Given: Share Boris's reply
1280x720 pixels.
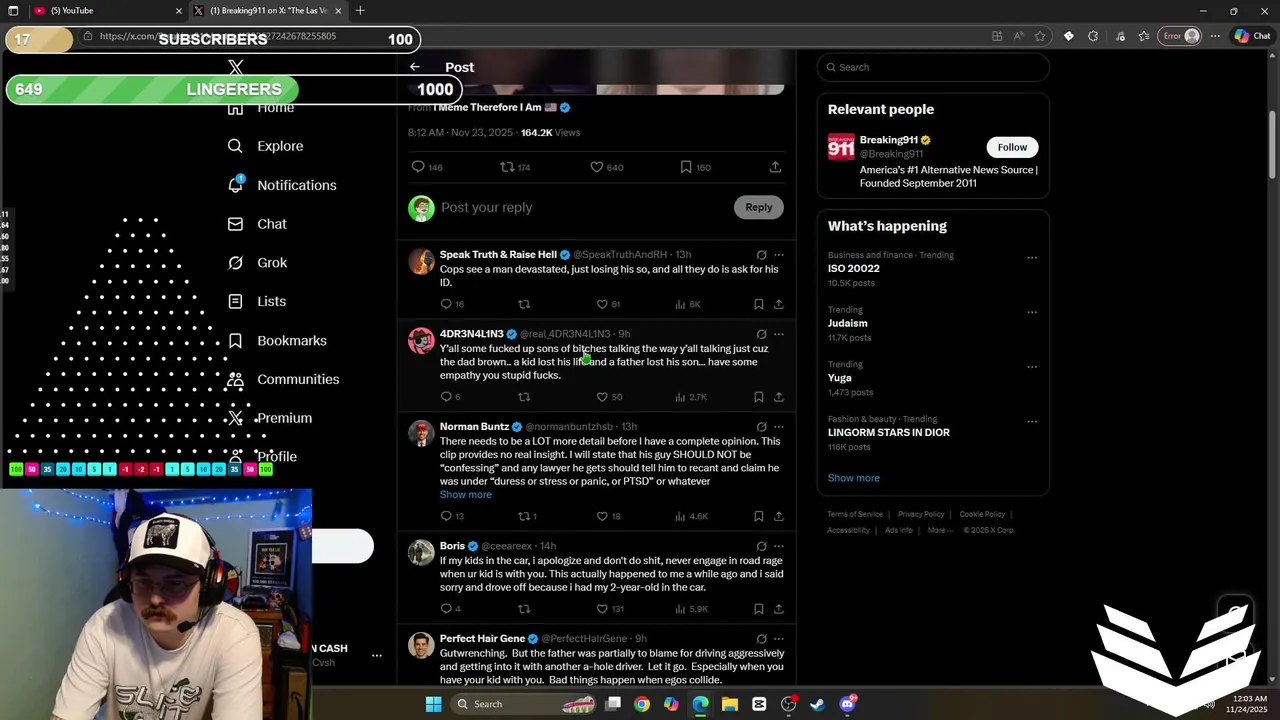Looking at the screenshot, I should pos(779,609).
